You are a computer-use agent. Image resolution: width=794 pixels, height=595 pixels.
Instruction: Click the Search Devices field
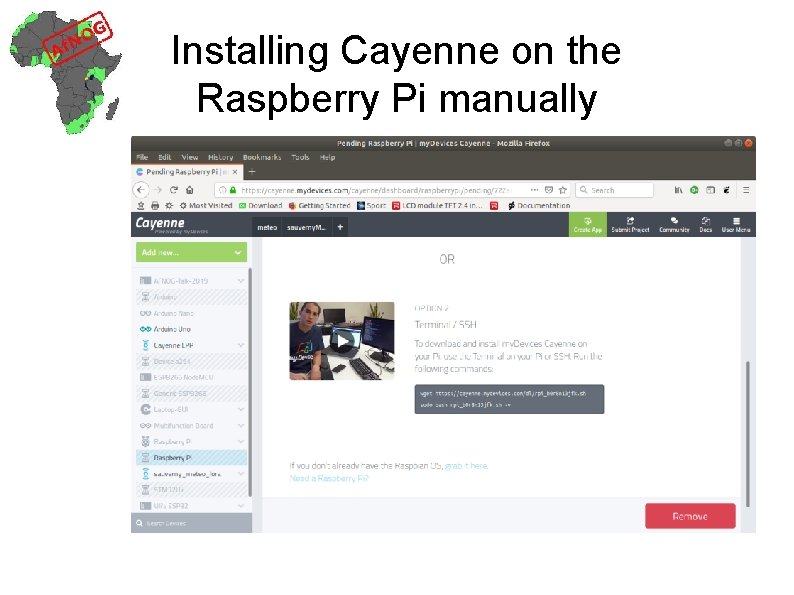(x=191, y=523)
